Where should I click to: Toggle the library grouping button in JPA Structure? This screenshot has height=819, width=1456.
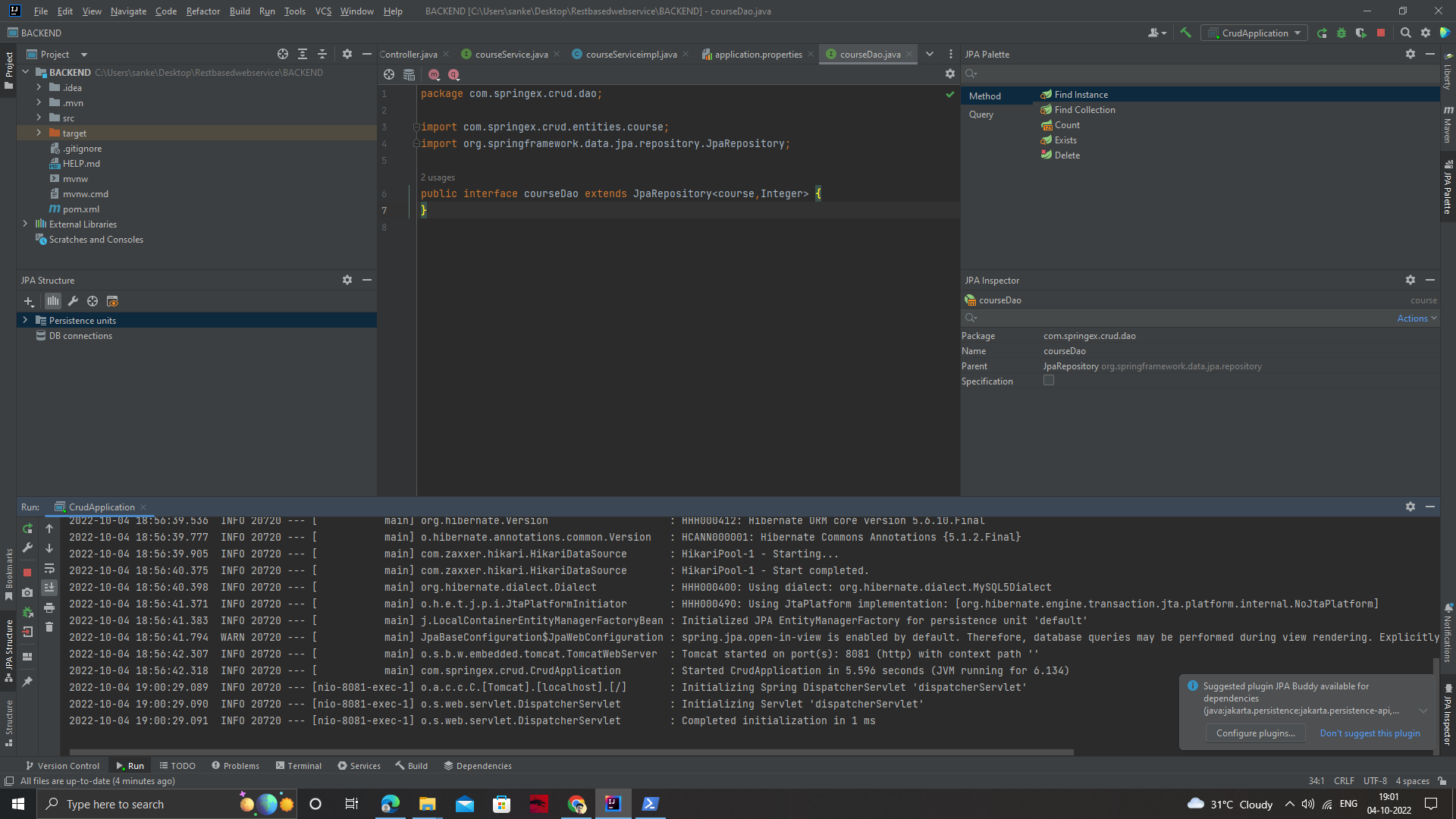tap(52, 301)
